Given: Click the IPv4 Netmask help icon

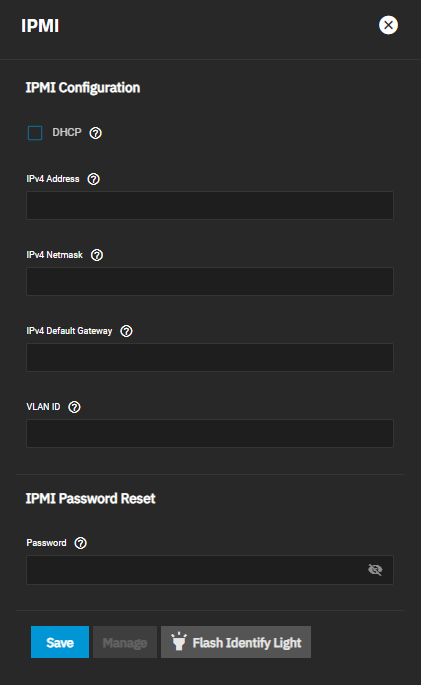Looking at the screenshot, I should point(97,255).
